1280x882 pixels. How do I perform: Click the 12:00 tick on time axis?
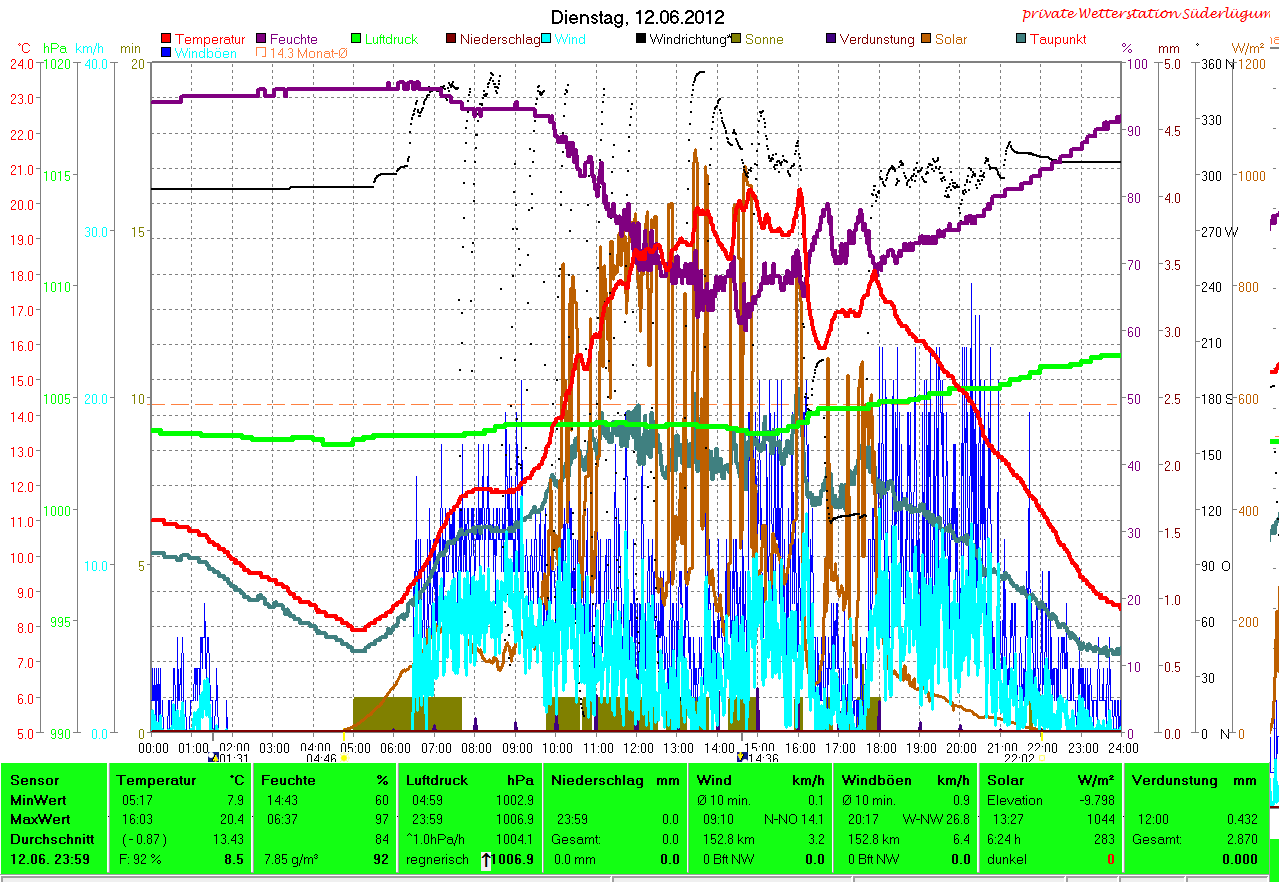pos(637,747)
